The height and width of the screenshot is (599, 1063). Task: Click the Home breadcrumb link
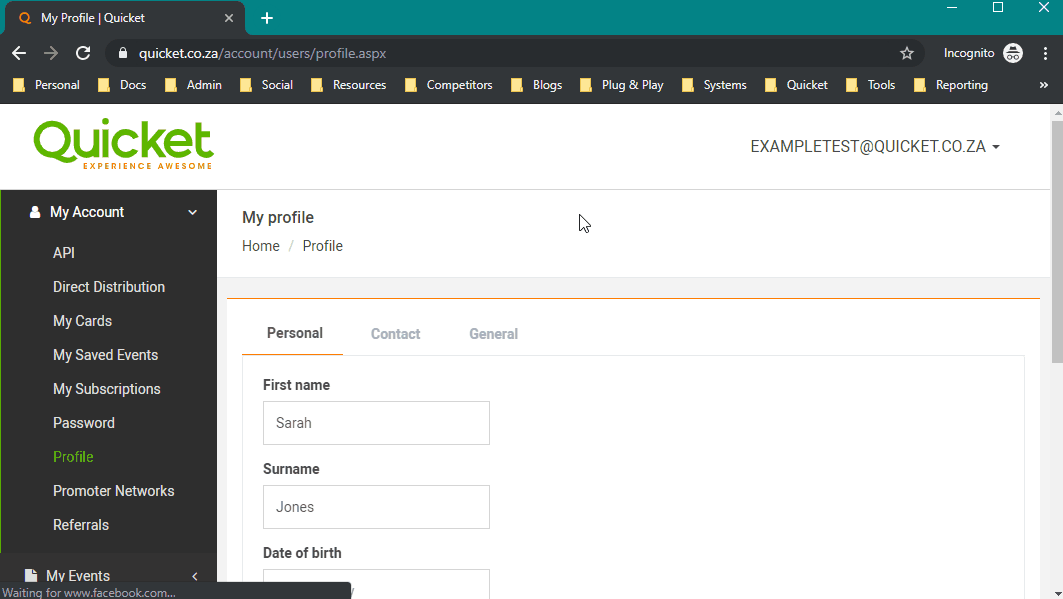coord(261,246)
